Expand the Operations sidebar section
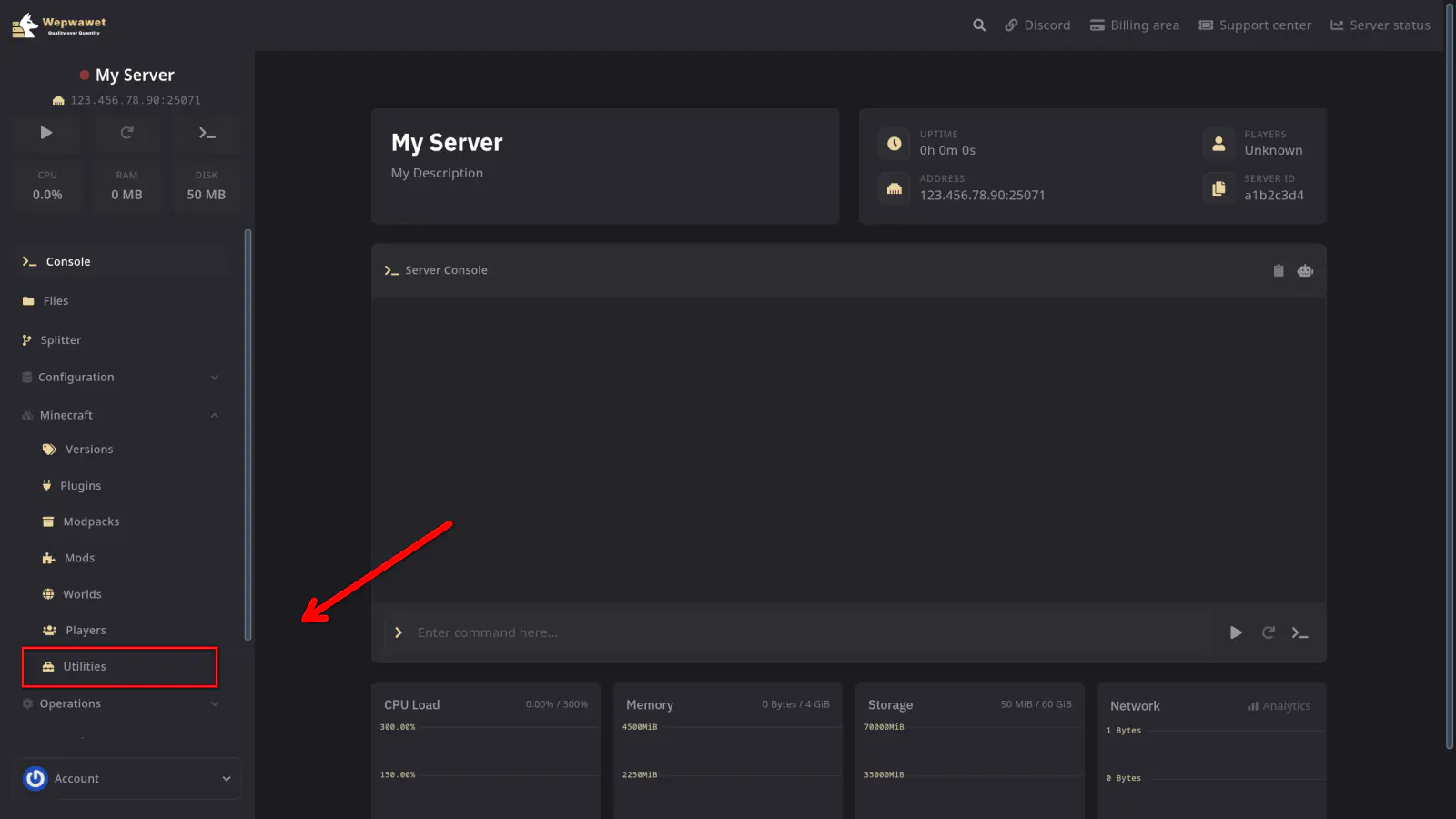 pos(120,703)
